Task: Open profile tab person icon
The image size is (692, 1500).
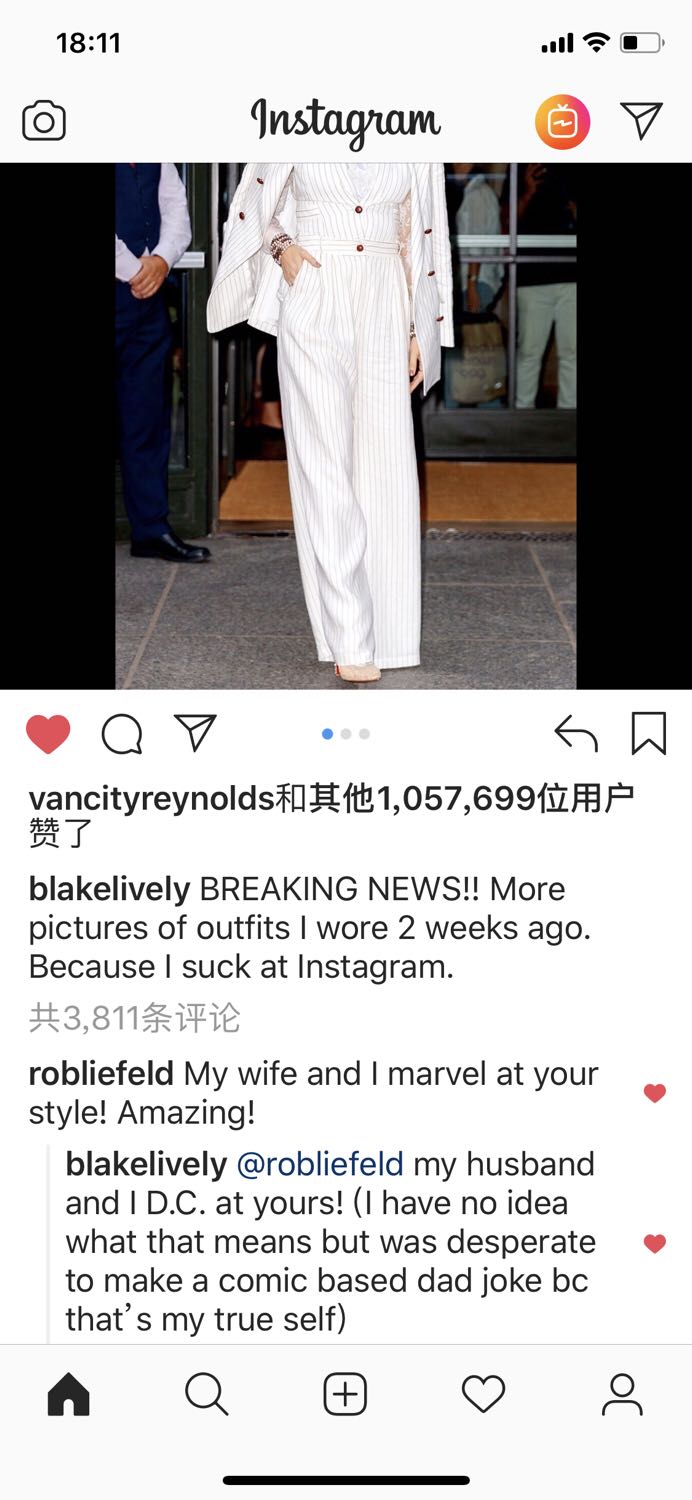Action: click(622, 1394)
